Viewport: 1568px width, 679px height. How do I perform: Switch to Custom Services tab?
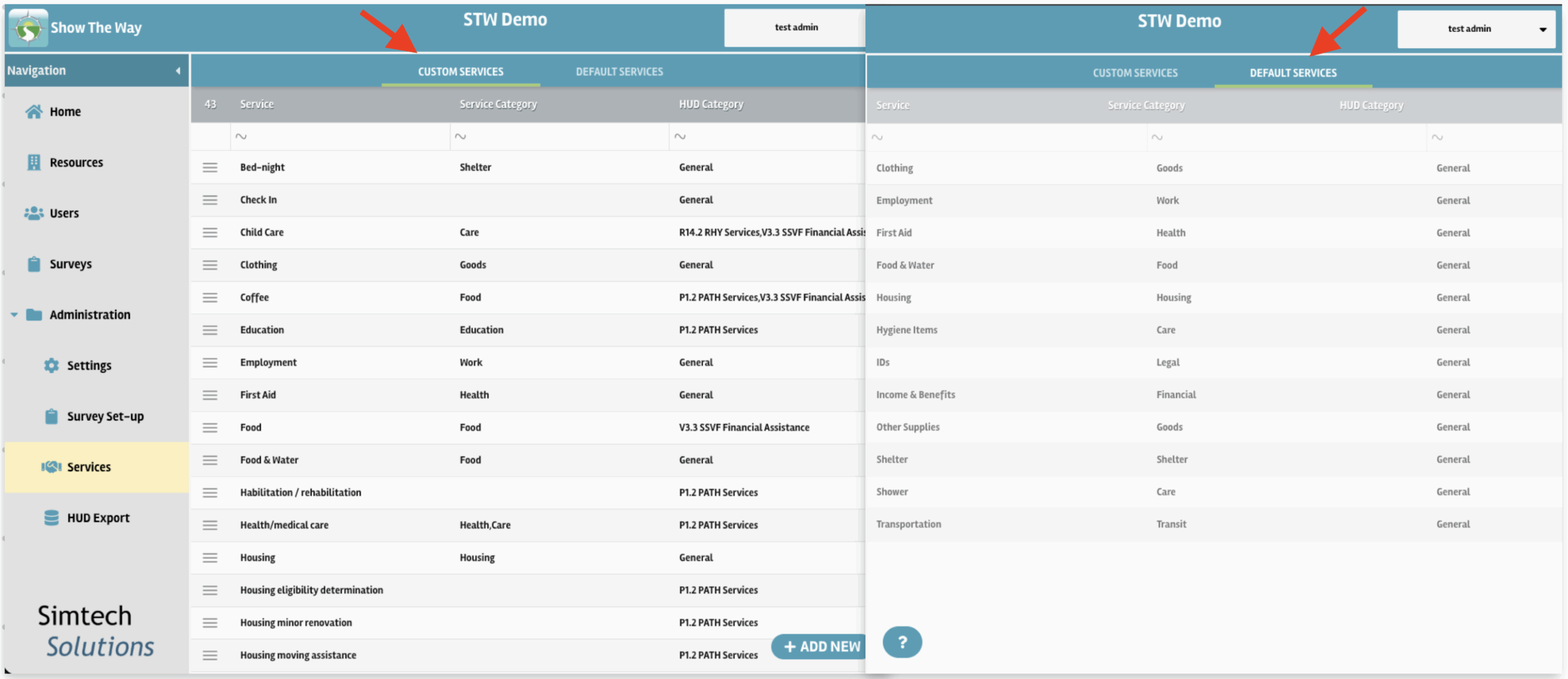coord(461,72)
